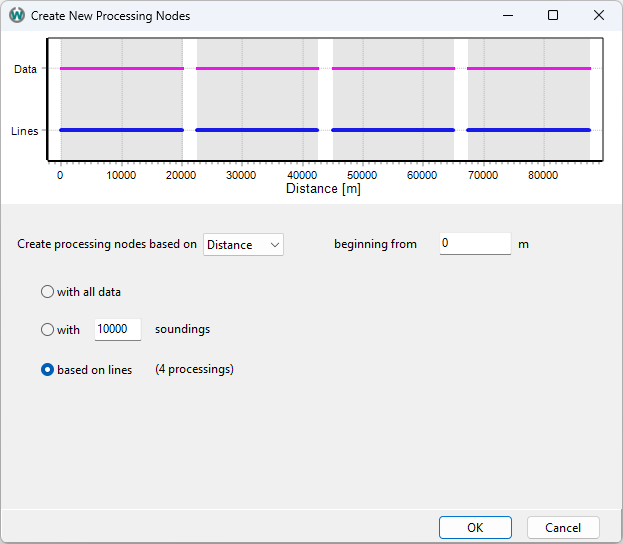Open the Distance dropdown menu
This screenshot has width=623, height=544.
[x=243, y=244]
